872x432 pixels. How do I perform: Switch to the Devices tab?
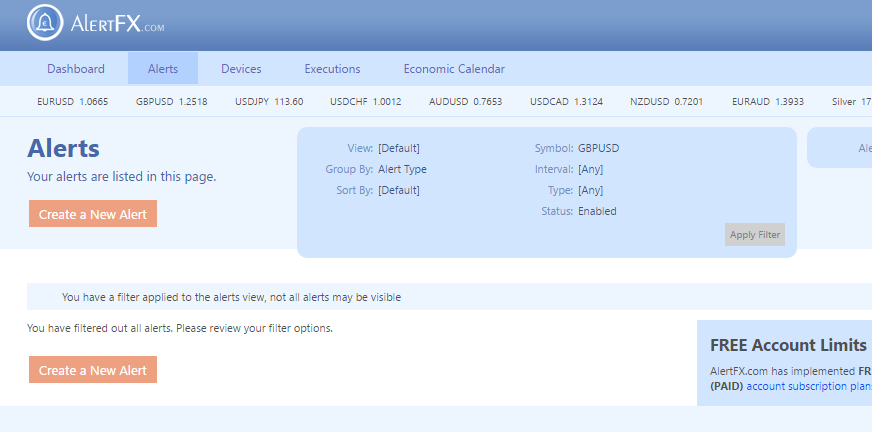tap(241, 69)
